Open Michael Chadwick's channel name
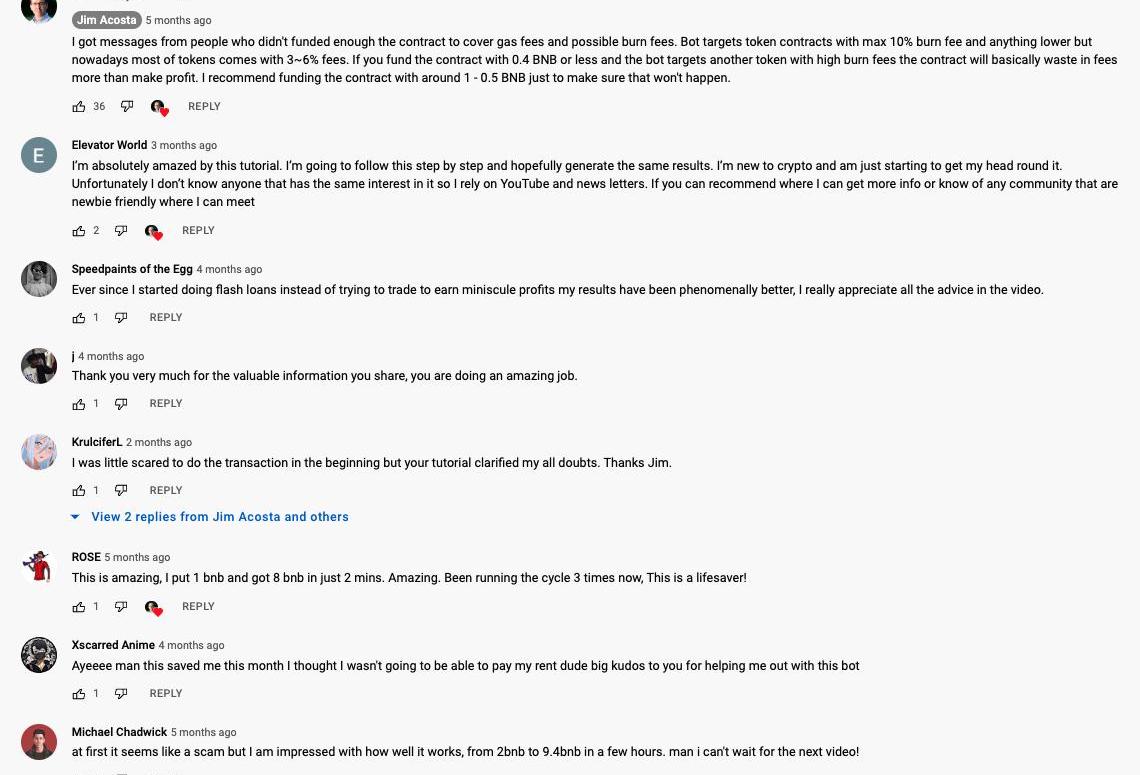The width and height of the screenshot is (1140, 775). coord(119,732)
